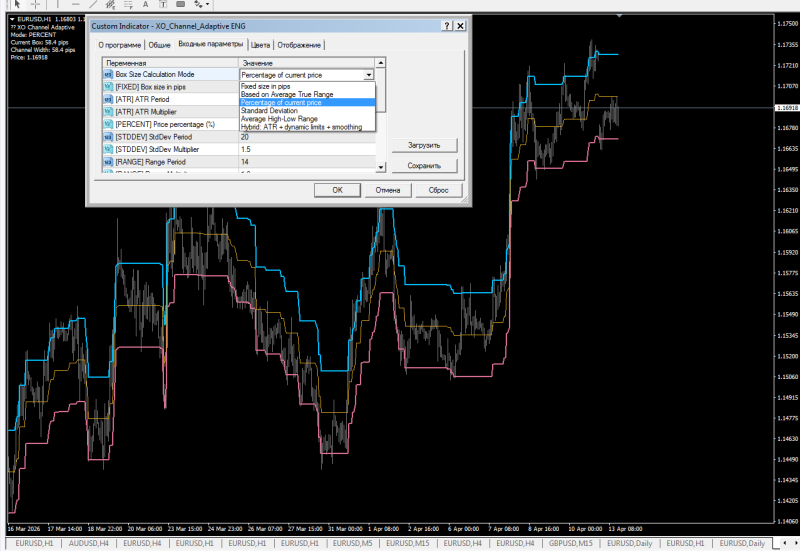Click the 'Отмена' cancel button
The height and width of the screenshot is (551, 800).
388,190
